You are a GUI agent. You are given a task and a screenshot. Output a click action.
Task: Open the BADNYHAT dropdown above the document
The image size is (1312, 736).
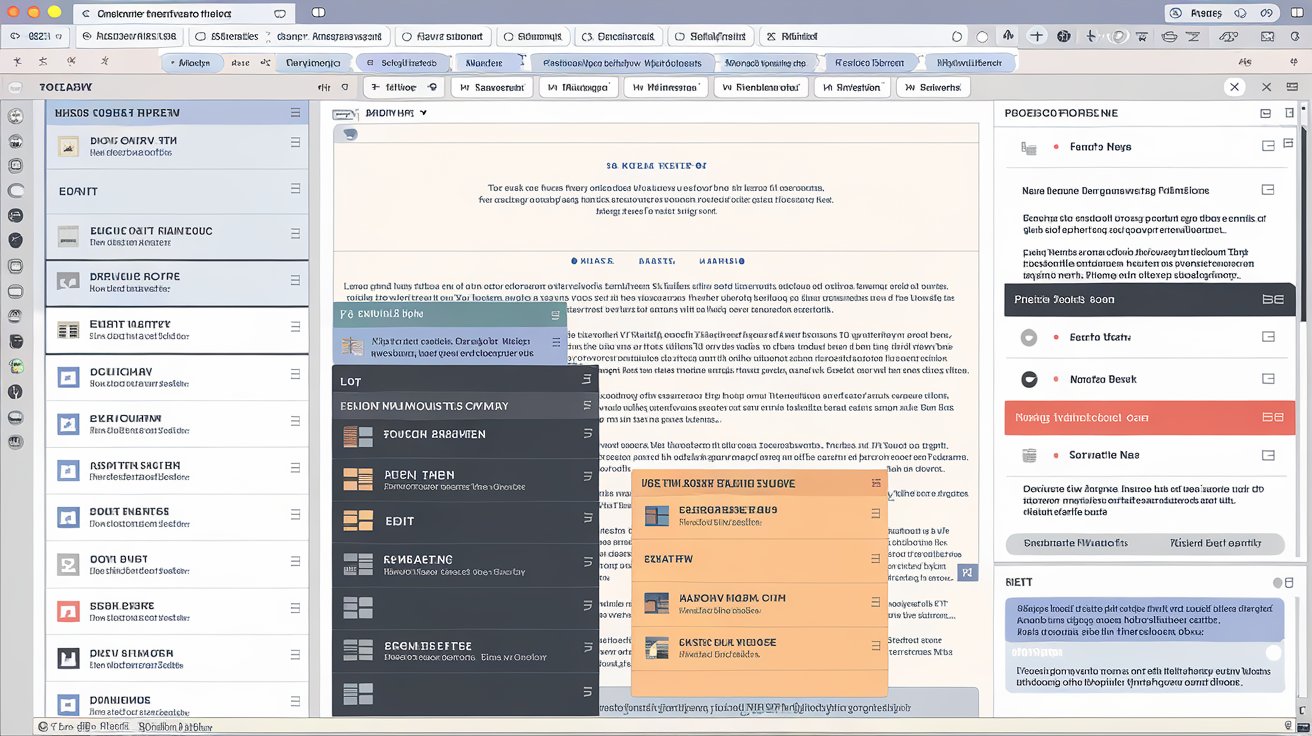[x=396, y=113]
